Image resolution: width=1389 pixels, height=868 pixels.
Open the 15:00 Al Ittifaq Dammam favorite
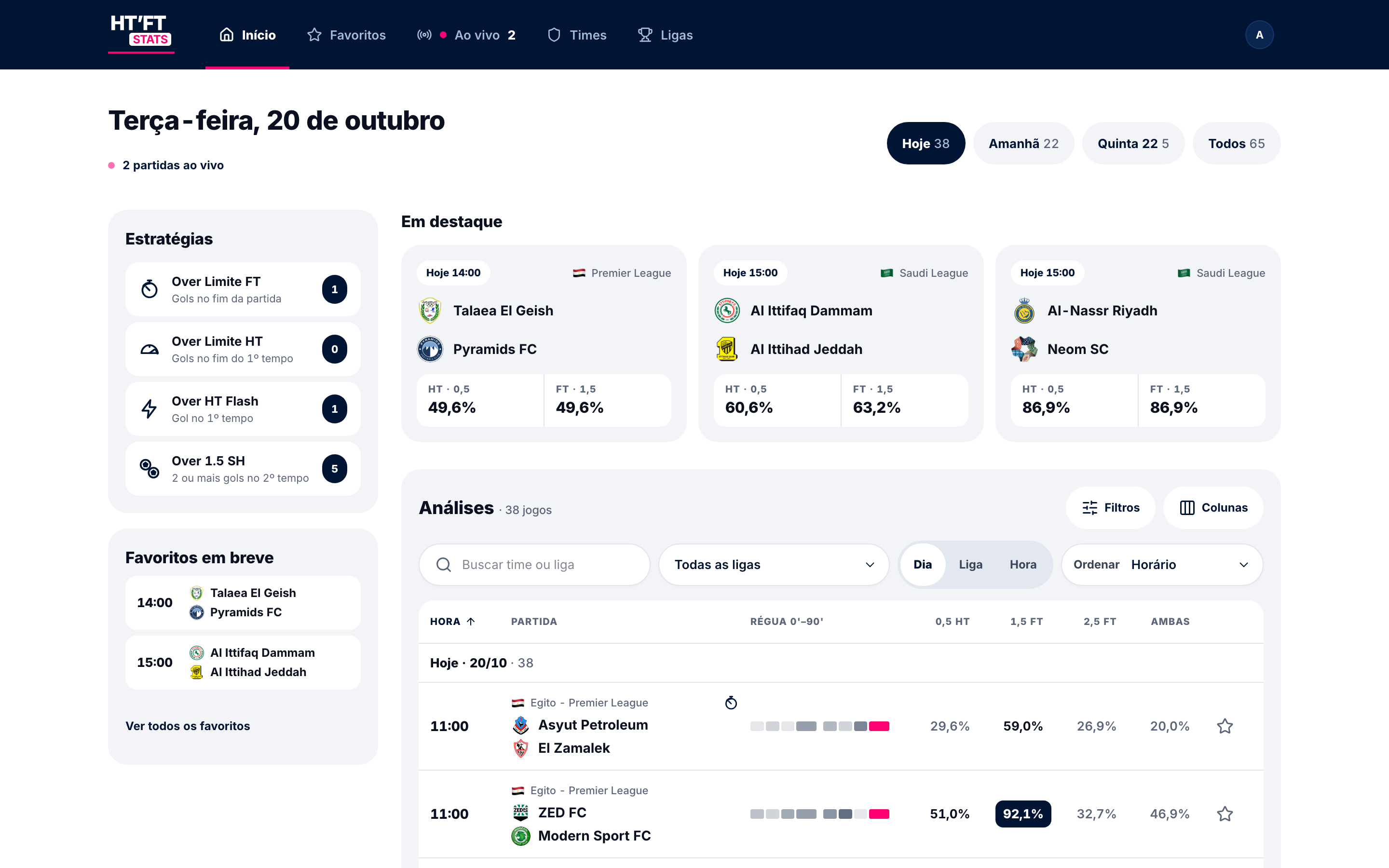pos(243,663)
